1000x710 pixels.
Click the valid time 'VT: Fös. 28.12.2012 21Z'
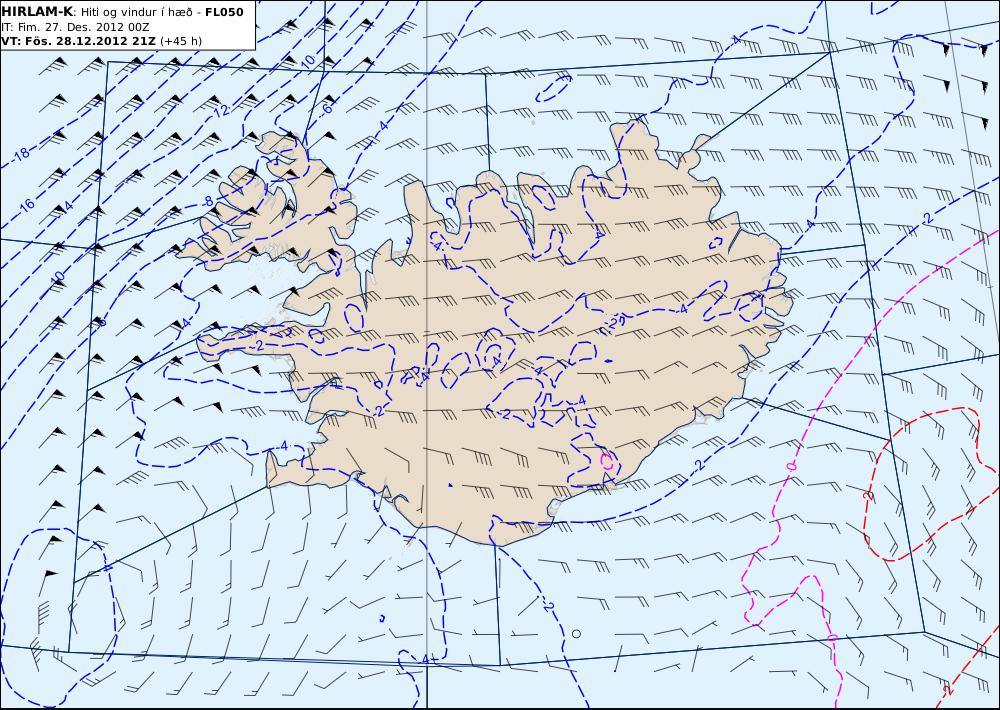(x=78, y=41)
